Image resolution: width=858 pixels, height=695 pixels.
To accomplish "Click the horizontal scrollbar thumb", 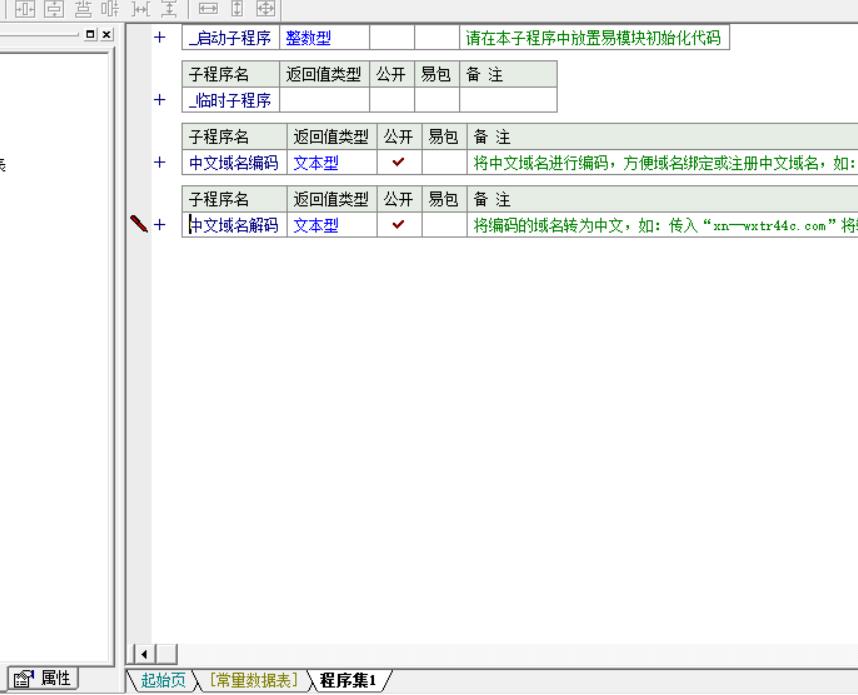I will tap(166, 654).
